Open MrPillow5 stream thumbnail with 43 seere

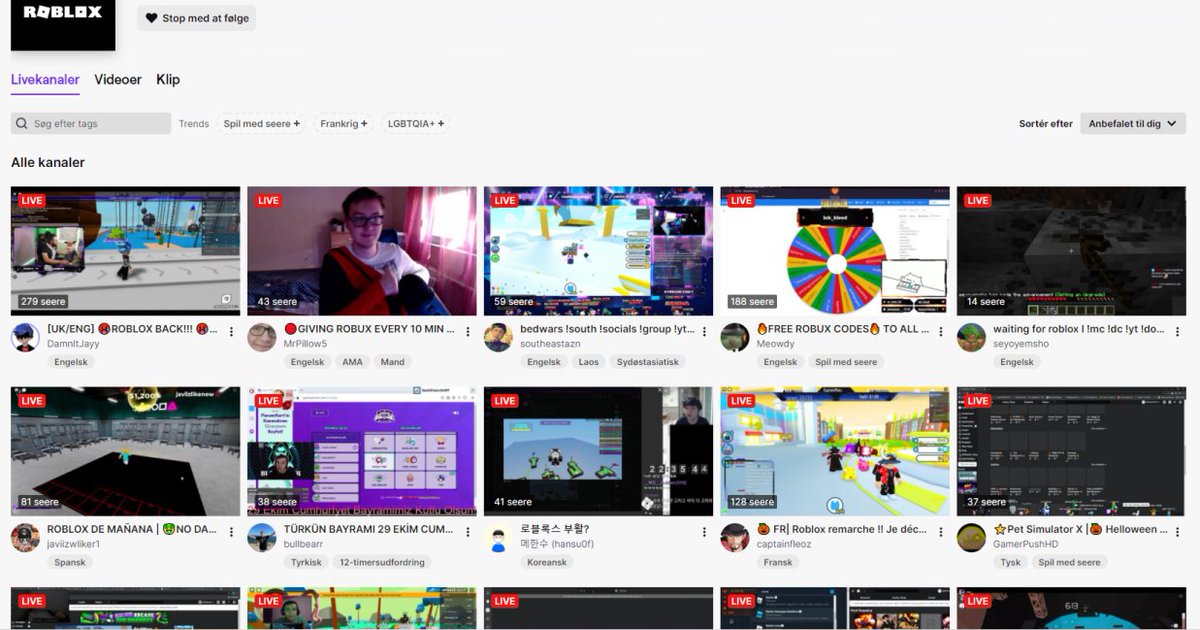(362, 251)
